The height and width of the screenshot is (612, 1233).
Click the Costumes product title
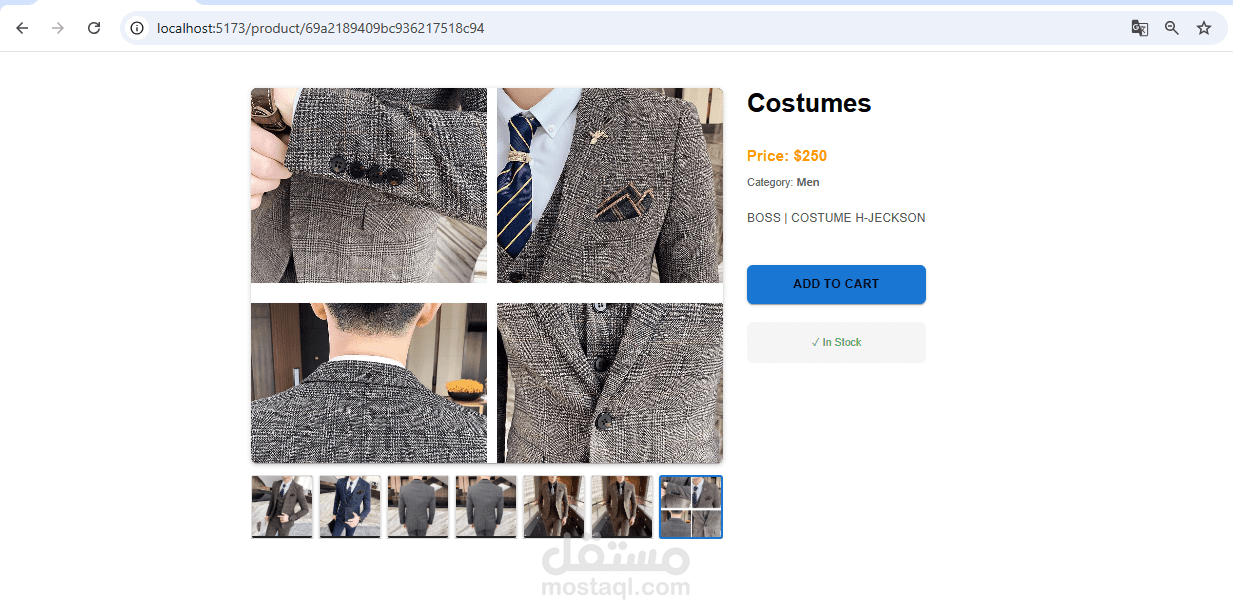[809, 103]
